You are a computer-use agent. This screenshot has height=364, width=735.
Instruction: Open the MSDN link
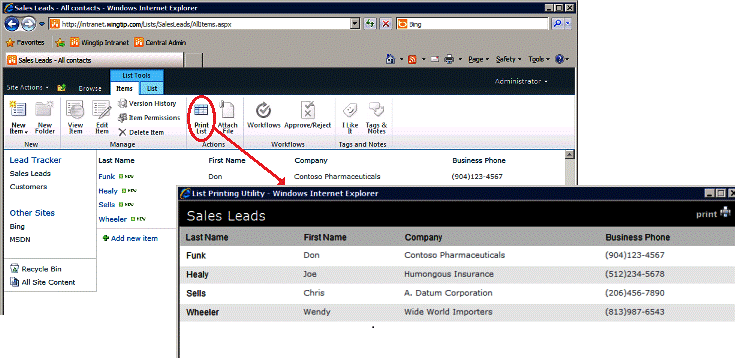click(x=20, y=239)
